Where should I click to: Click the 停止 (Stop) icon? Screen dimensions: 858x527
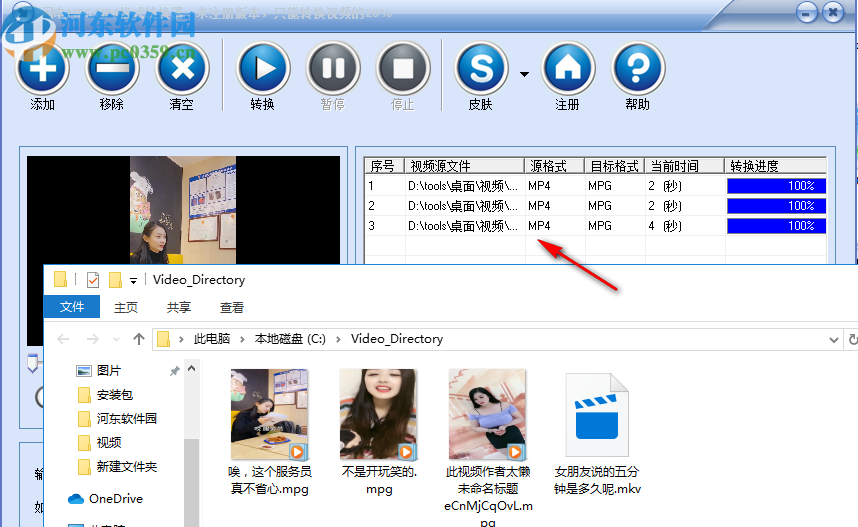(x=403, y=69)
